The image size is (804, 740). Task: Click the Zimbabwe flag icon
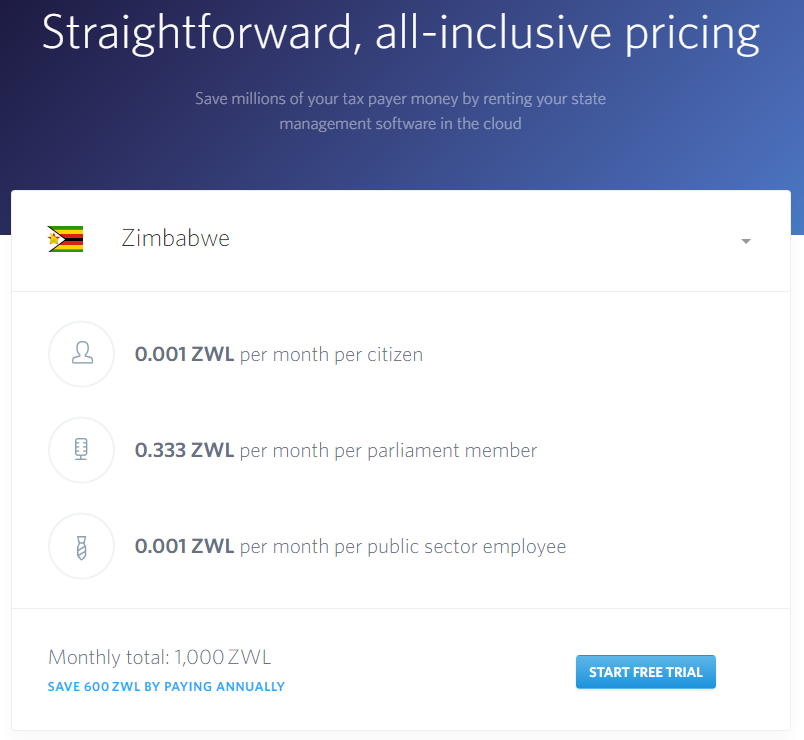click(x=65, y=239)
